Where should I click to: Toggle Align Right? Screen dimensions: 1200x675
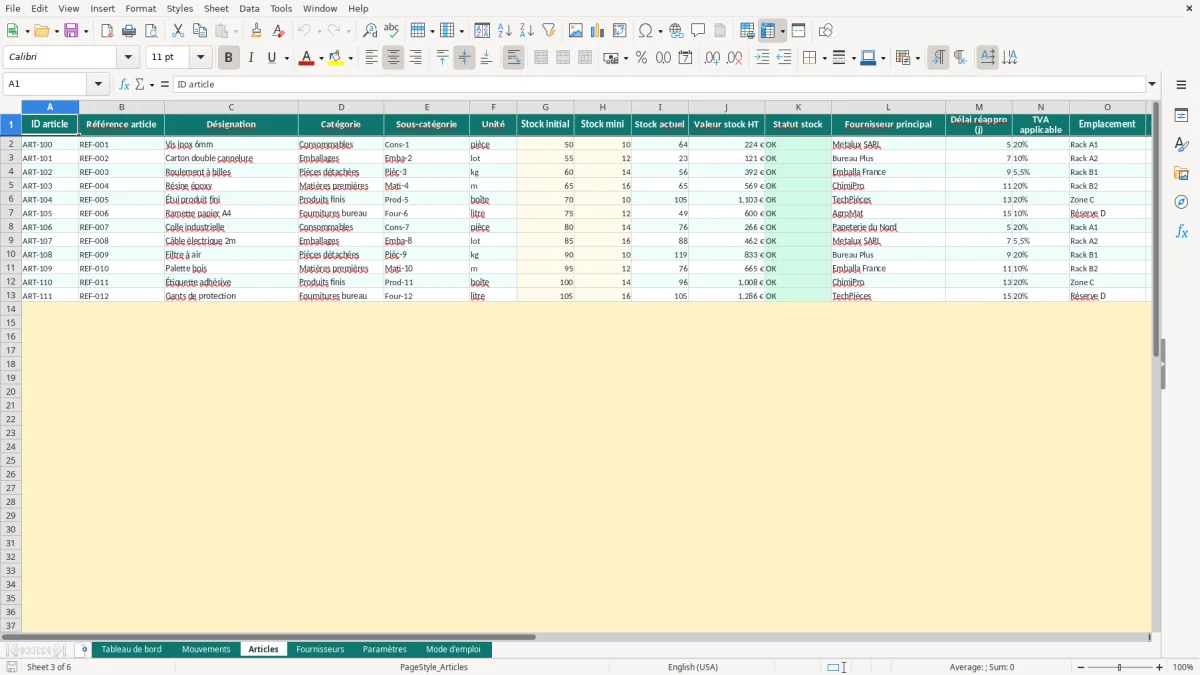click(415, 58)
